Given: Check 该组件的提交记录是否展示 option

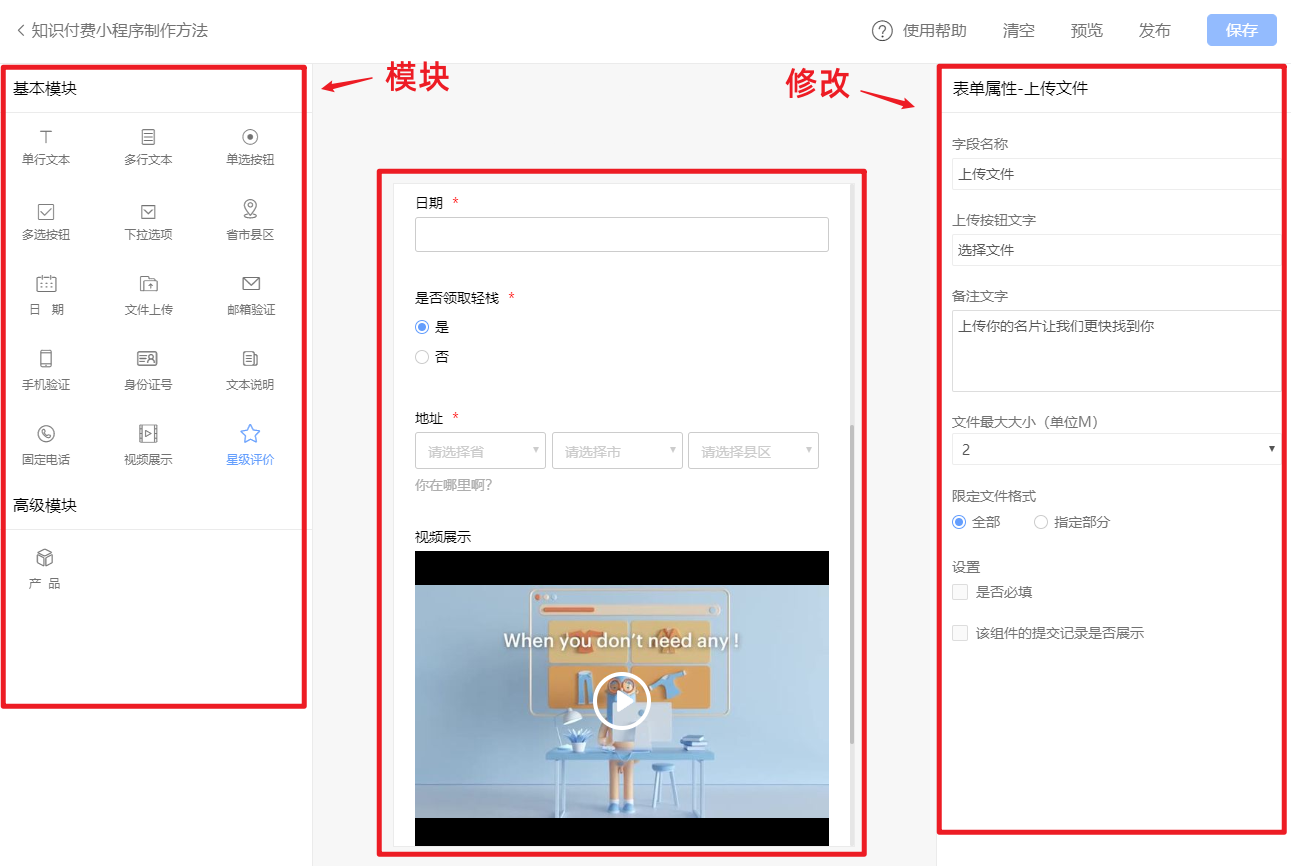Looking at the screenshot, I should pos(960,632).
